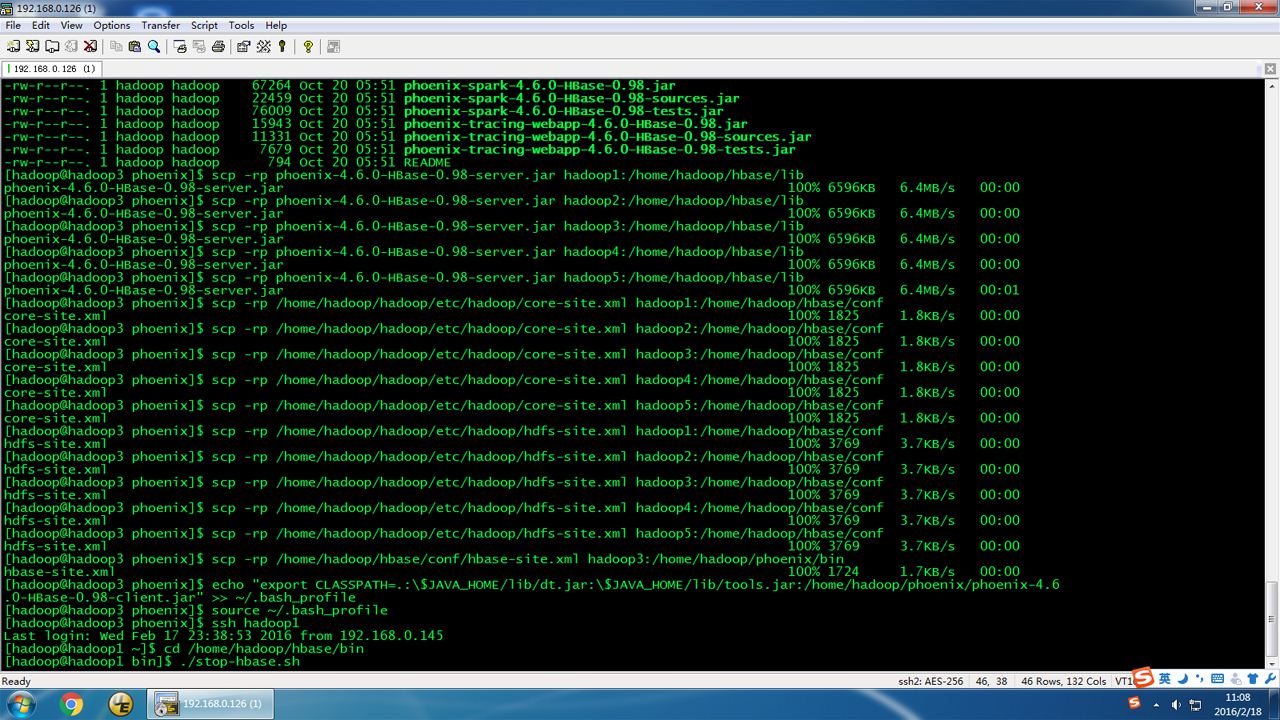Open Global Options tools icon
Viewport: 1280px width, 720px height.
263,46
